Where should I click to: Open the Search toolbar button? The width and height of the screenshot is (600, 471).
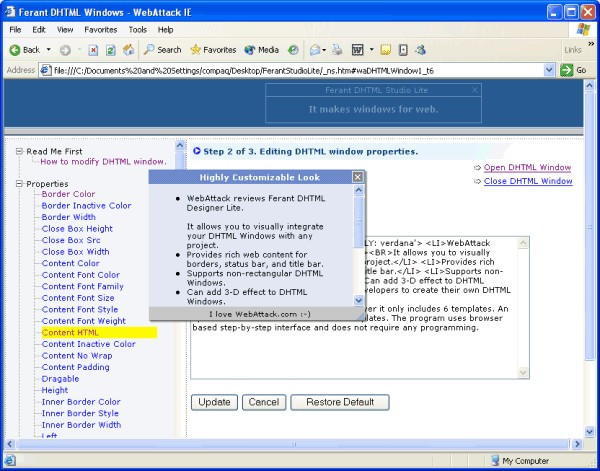(162, 50)
